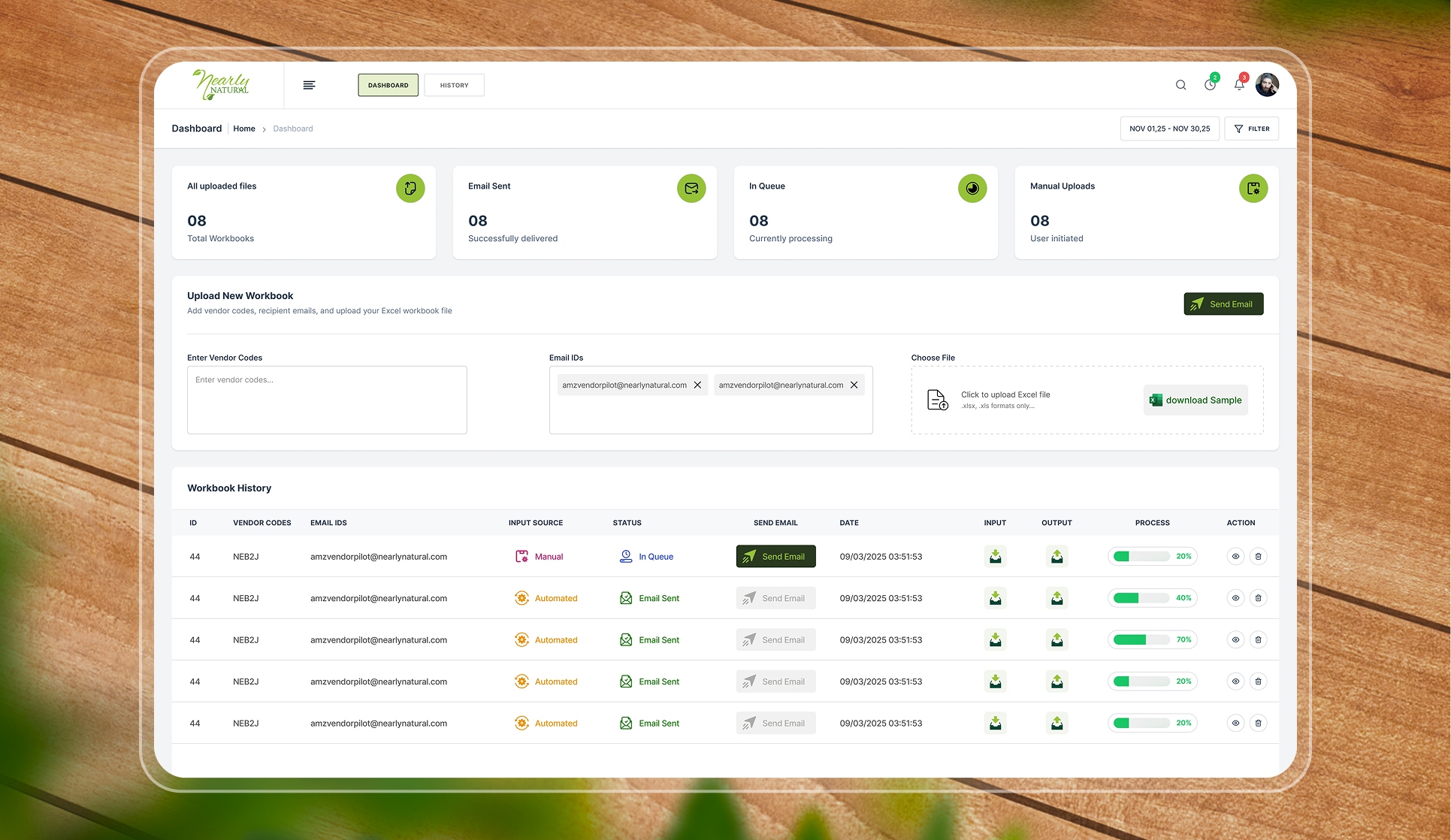Screen dimensions: 1451x840
Task: Click the download Sample button
Action: coord(1196,400)
